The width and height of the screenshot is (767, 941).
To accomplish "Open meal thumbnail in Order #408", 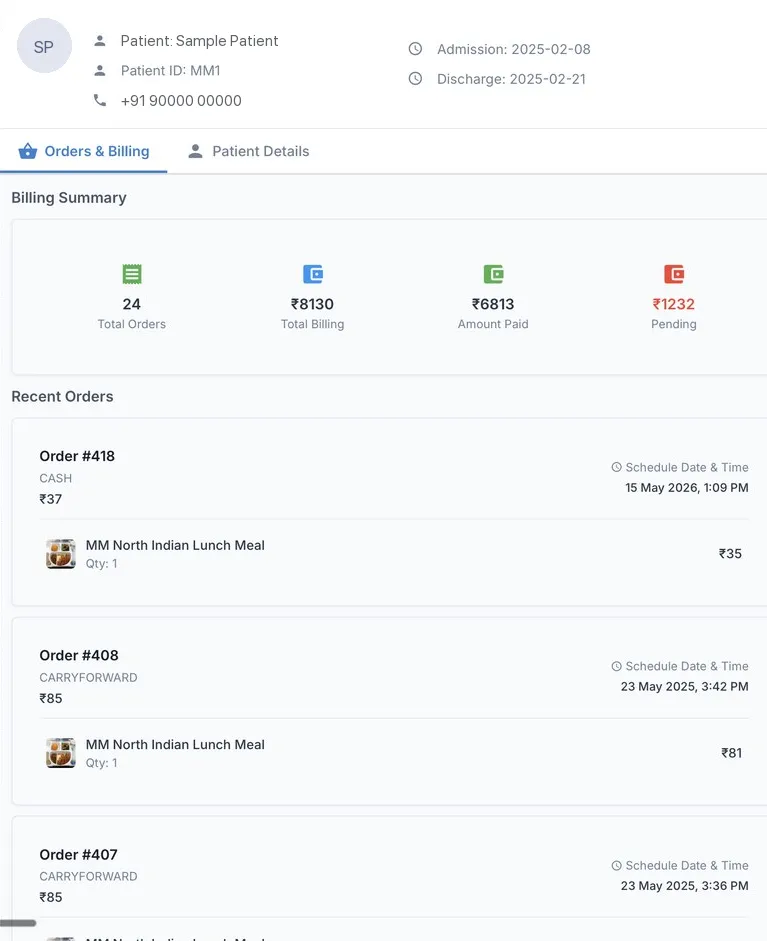I will [x=61, y=753].
